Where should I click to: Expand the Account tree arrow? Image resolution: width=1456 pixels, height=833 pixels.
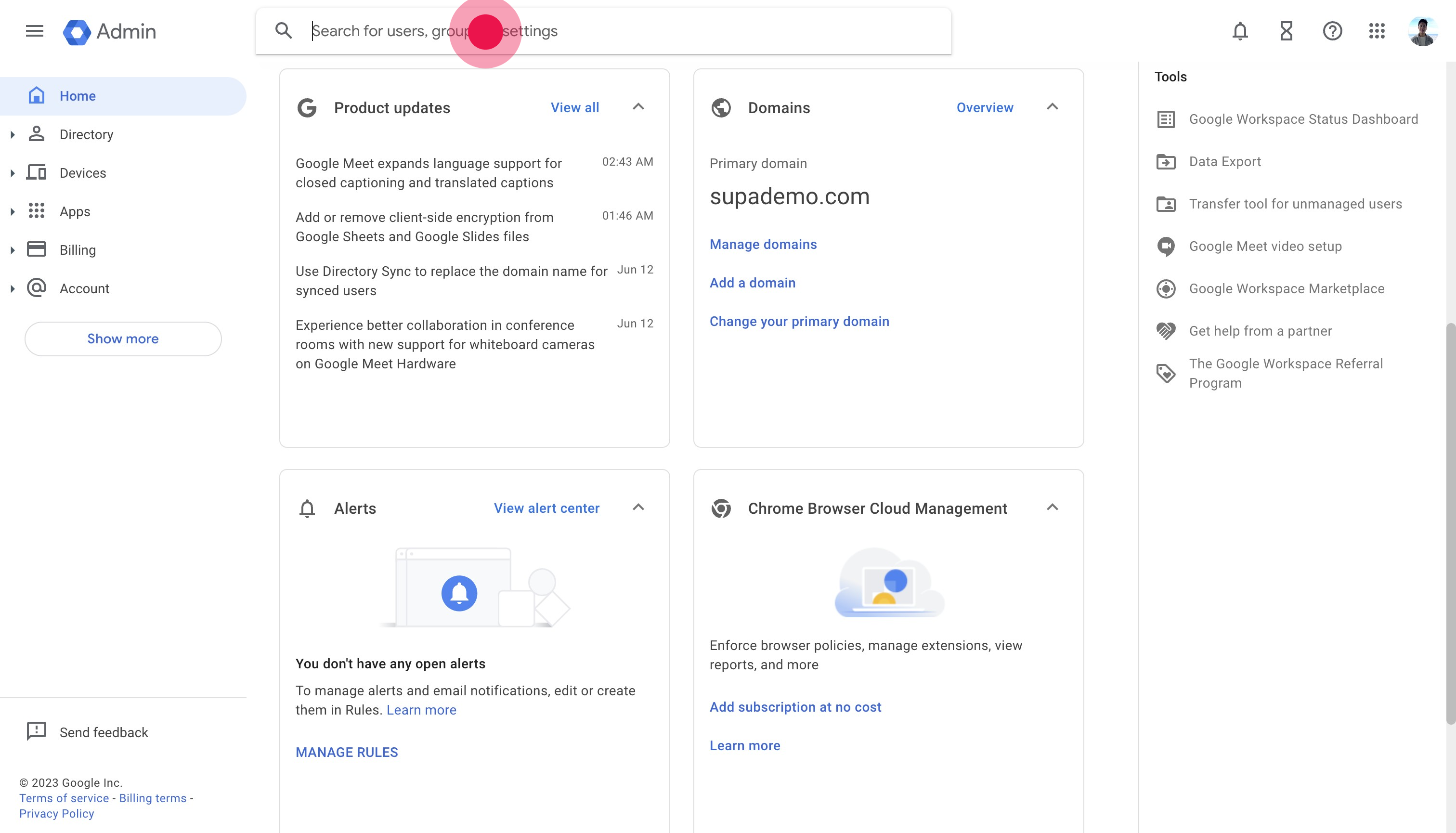click(x=13, y=289)
